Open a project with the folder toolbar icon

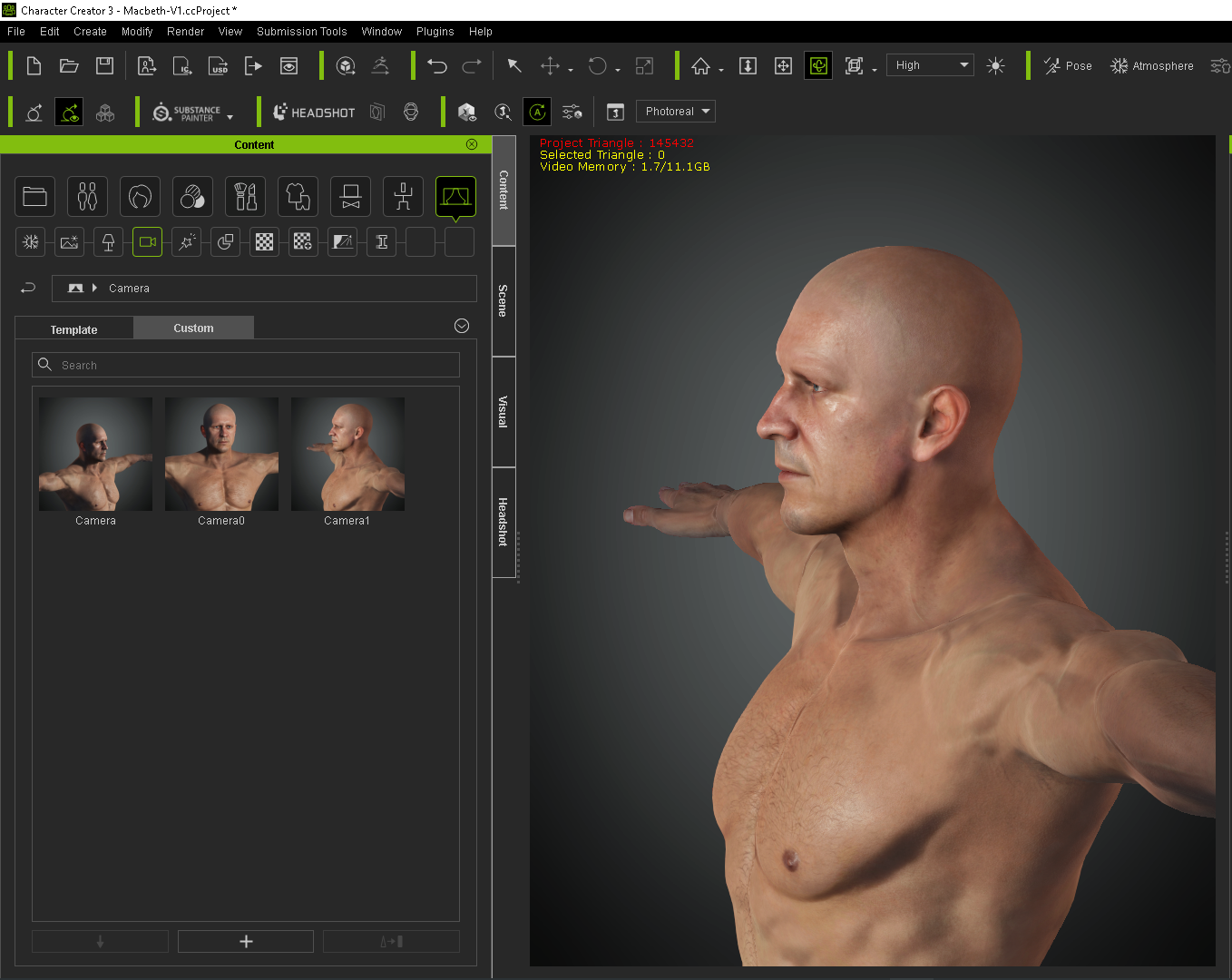69,65
